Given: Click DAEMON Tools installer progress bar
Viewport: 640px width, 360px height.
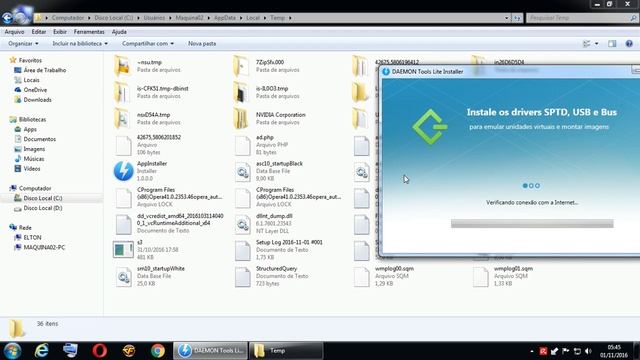Looking at the screenshot, I should coord(532,223).
